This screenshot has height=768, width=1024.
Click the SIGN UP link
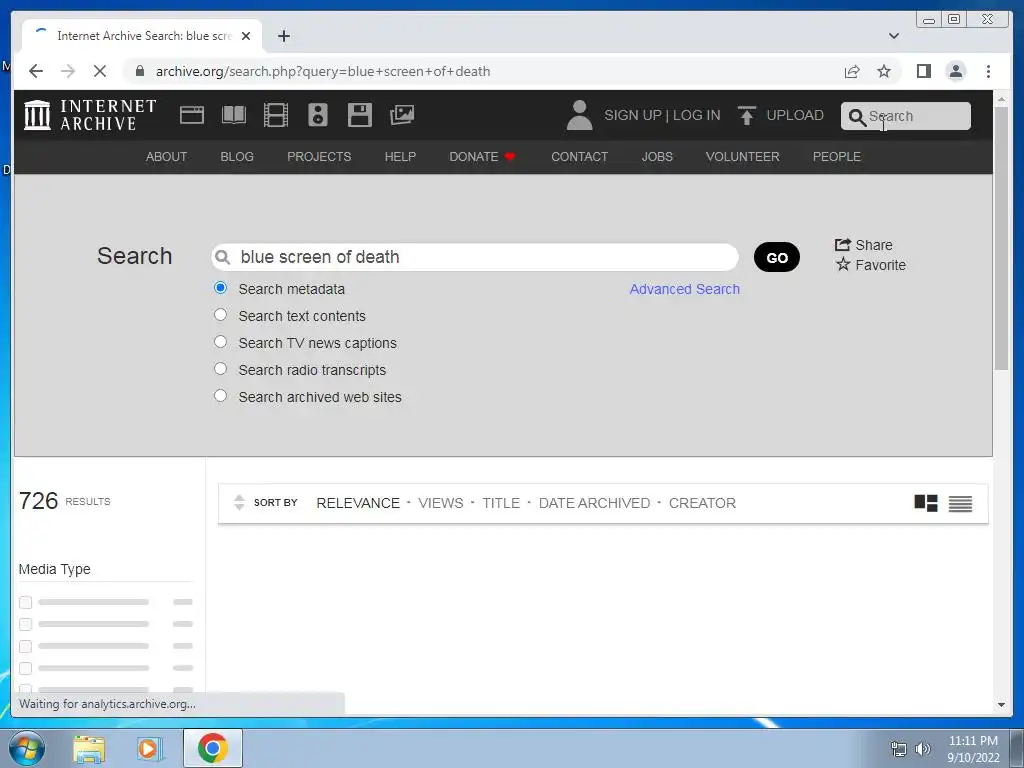click(633, 116)
